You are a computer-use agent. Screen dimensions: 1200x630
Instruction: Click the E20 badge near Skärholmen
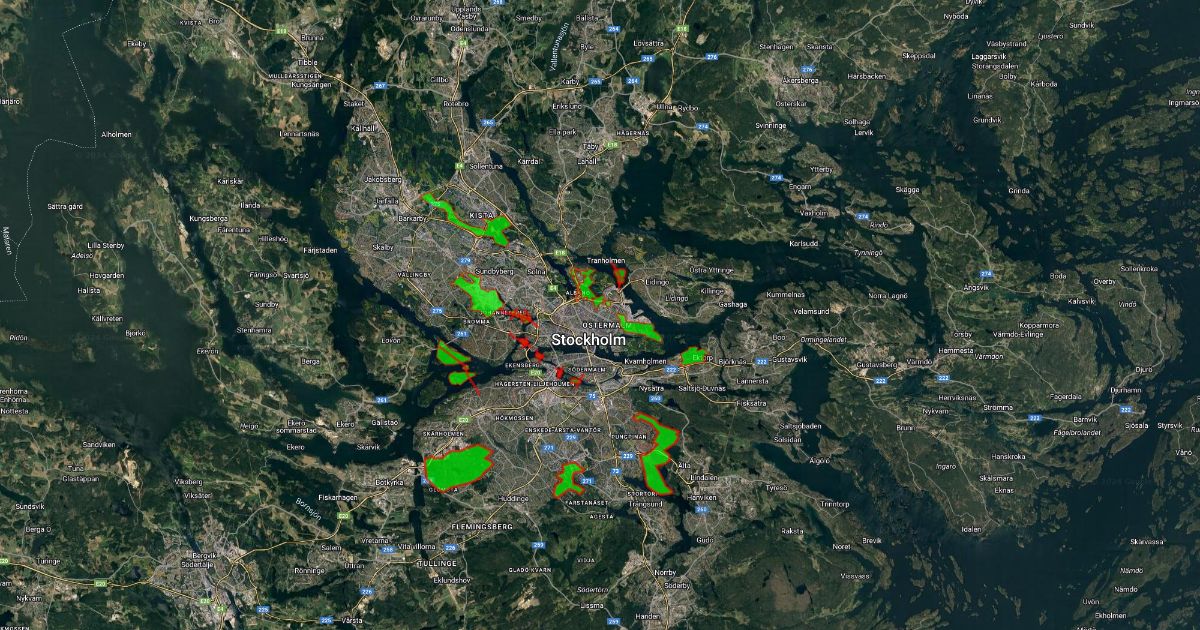[463, 419]
